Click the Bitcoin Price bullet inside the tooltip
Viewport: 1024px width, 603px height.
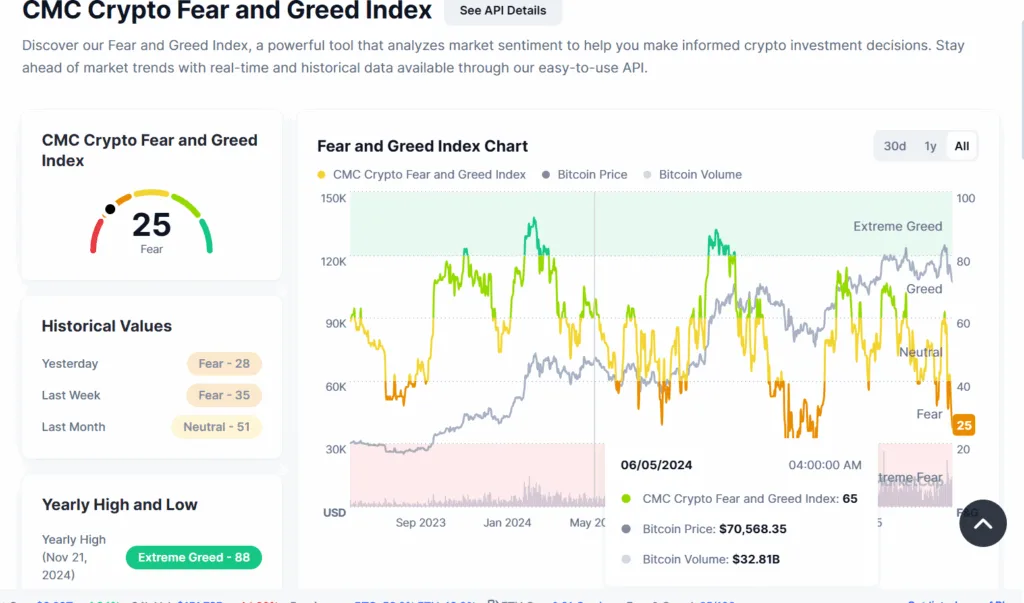tap(625, 527)
